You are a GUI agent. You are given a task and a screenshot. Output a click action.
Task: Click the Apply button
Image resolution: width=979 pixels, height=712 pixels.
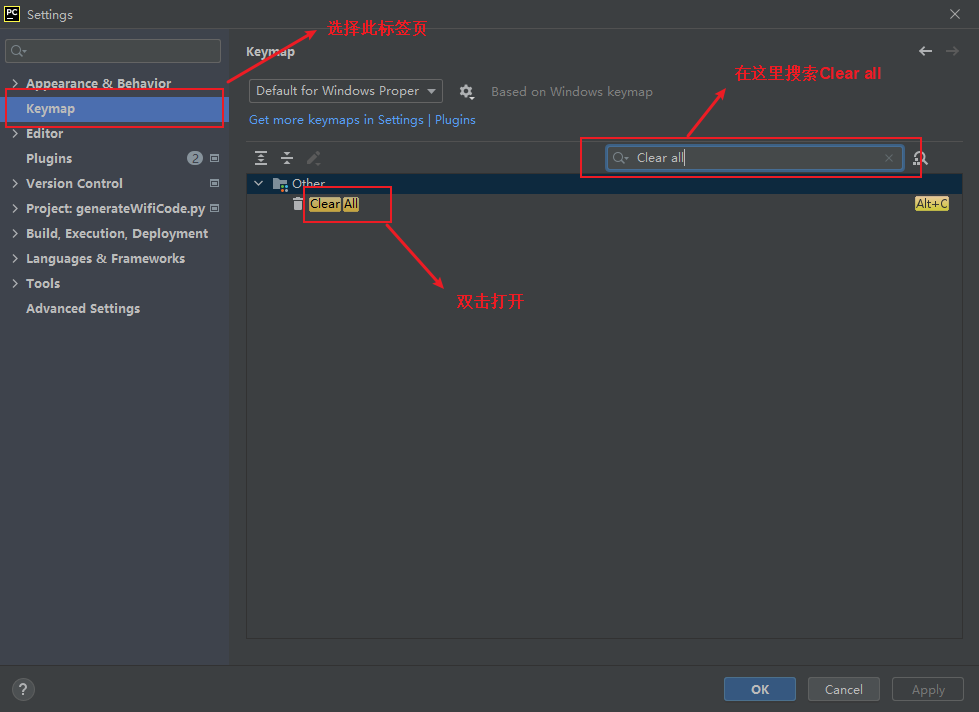pos(926,689)
